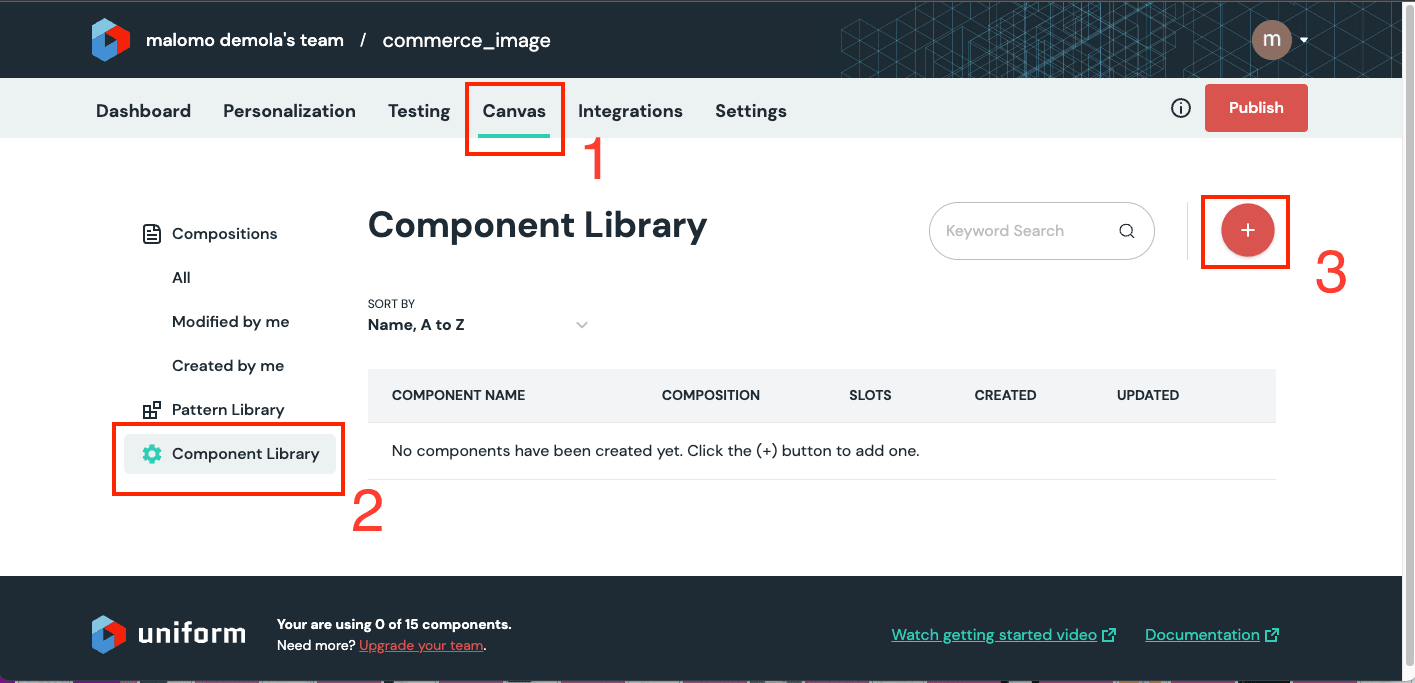Click the Publish button
Viewport: 1415px width, 683px height.
pos(1256,108)
